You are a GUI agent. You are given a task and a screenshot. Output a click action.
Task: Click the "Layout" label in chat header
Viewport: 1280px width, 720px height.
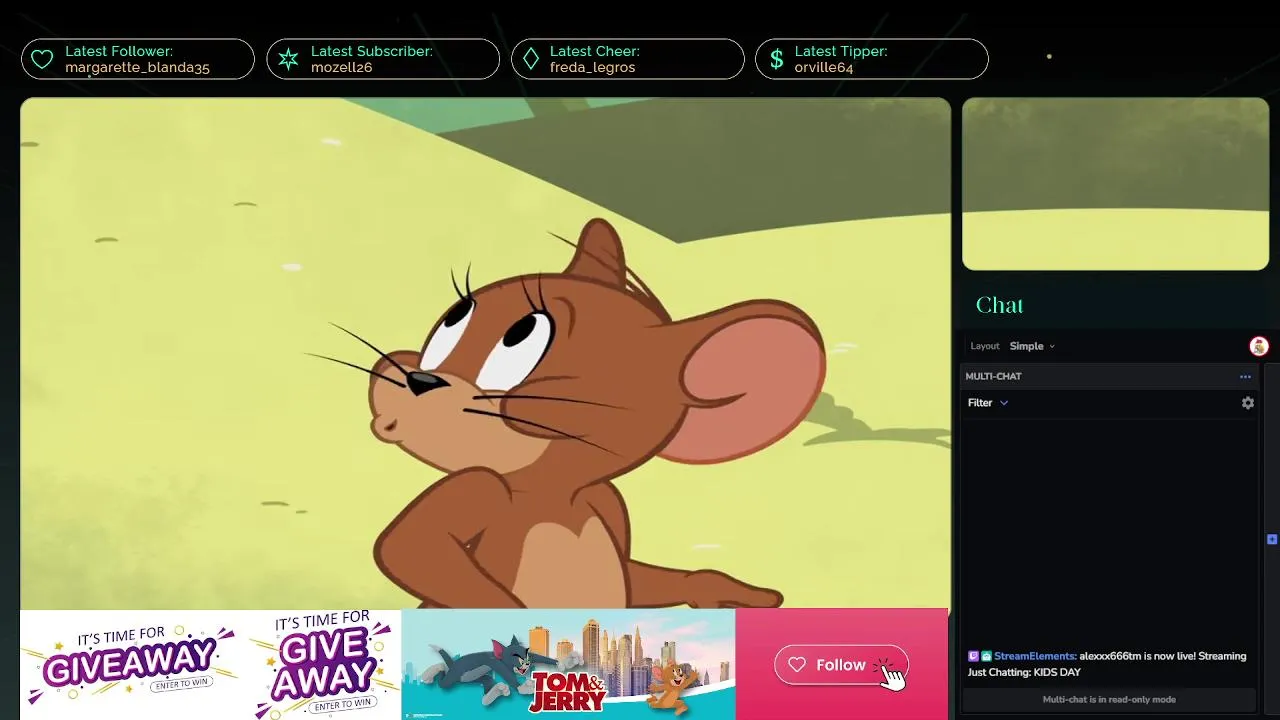point(985,346)
